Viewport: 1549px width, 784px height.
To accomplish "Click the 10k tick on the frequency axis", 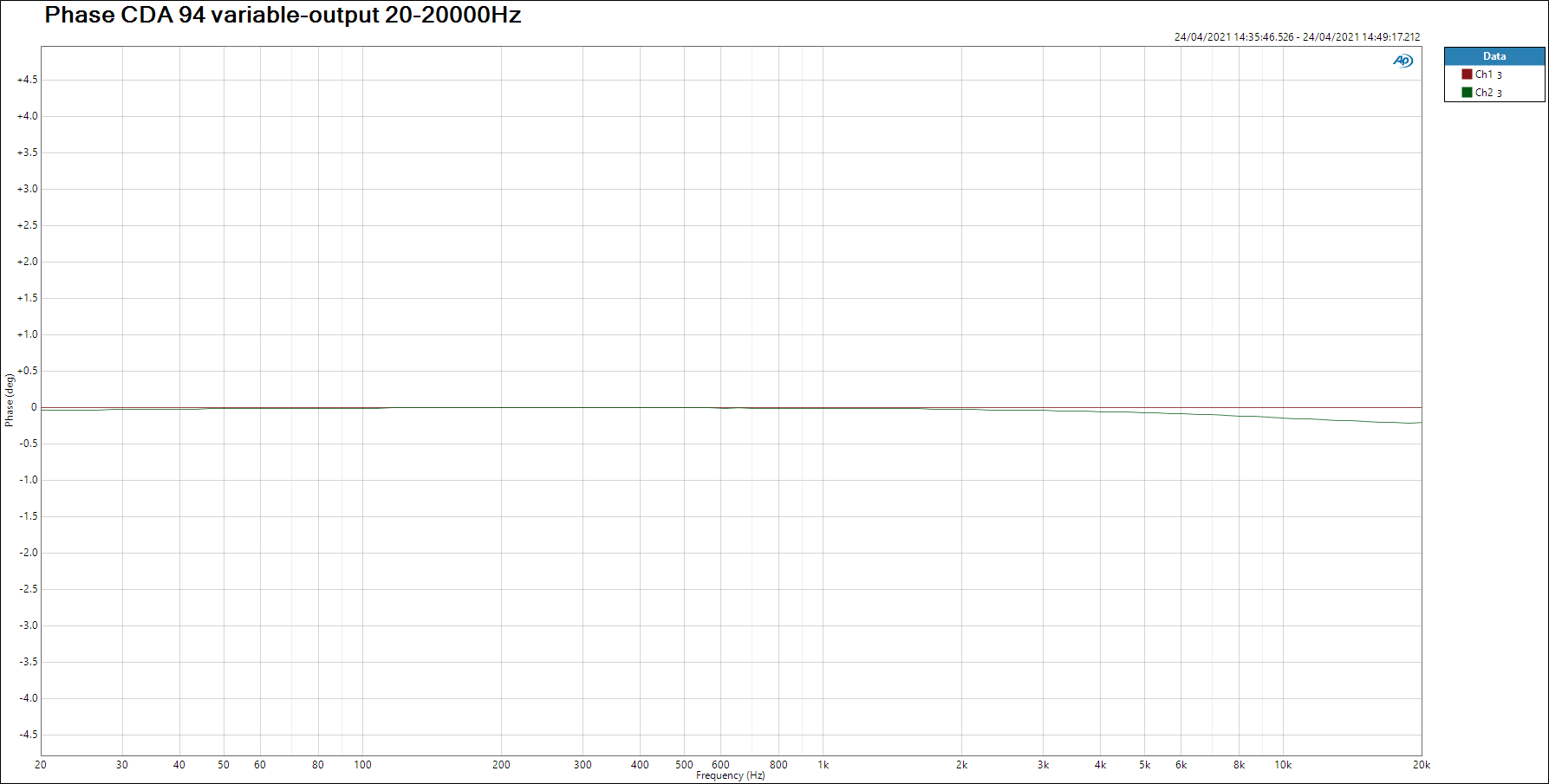I will click(1282, 765).
